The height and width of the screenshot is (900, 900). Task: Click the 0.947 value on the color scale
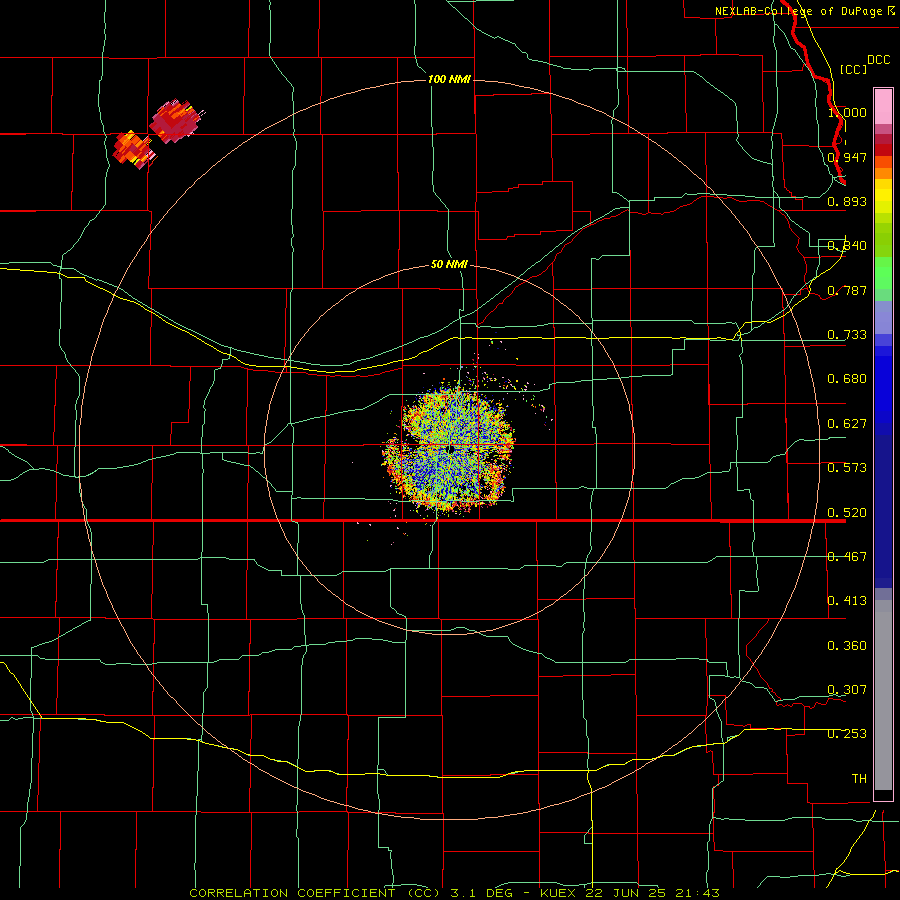pyautogui.click(x=847, y=157)
